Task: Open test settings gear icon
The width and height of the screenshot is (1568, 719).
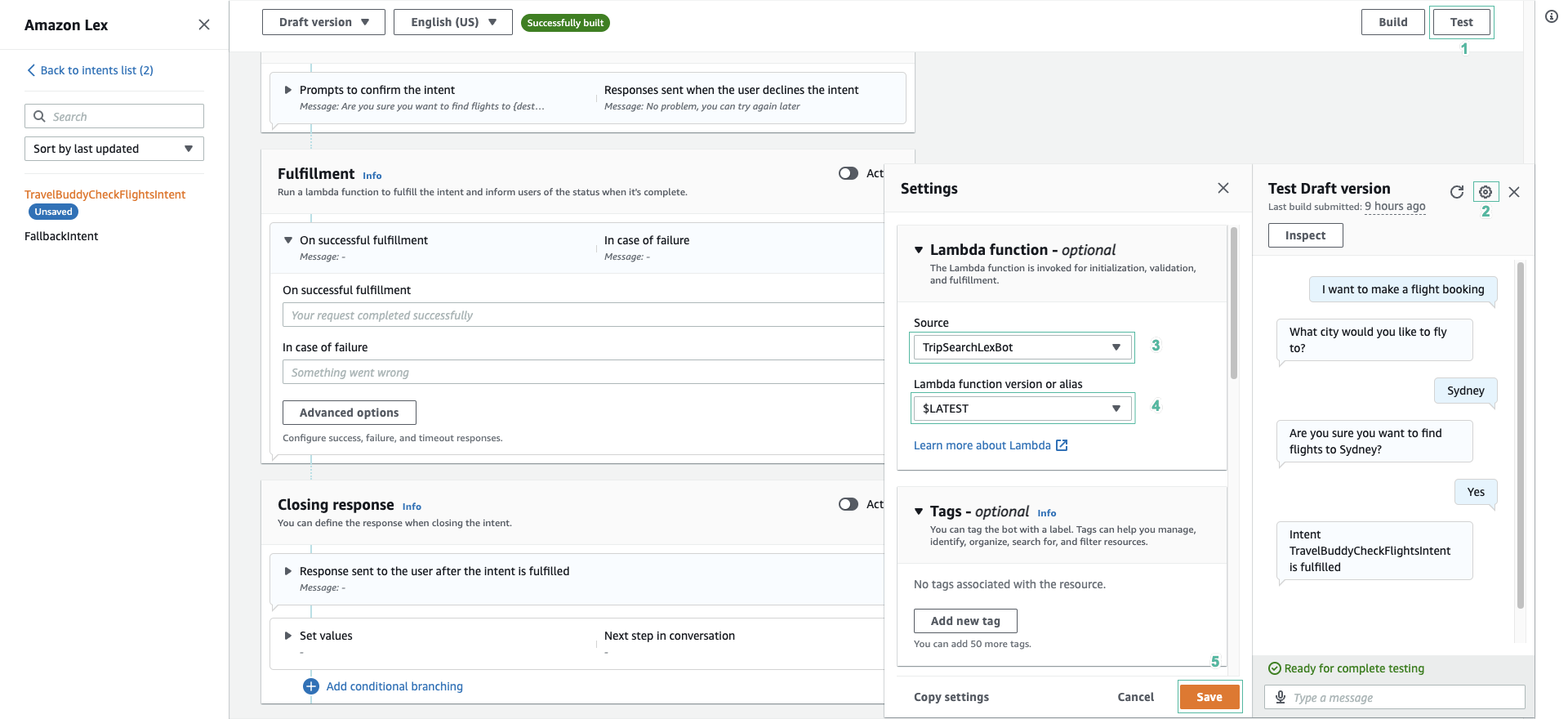Action: click(x=1486, y=192)
